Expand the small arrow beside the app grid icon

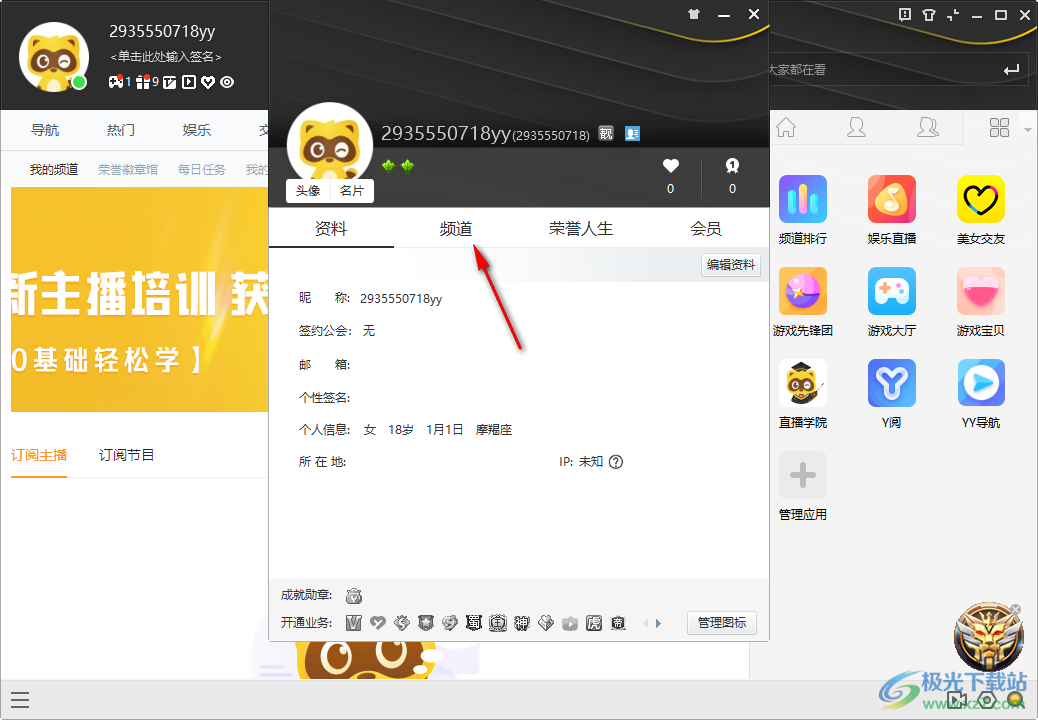click(1028, 130)
